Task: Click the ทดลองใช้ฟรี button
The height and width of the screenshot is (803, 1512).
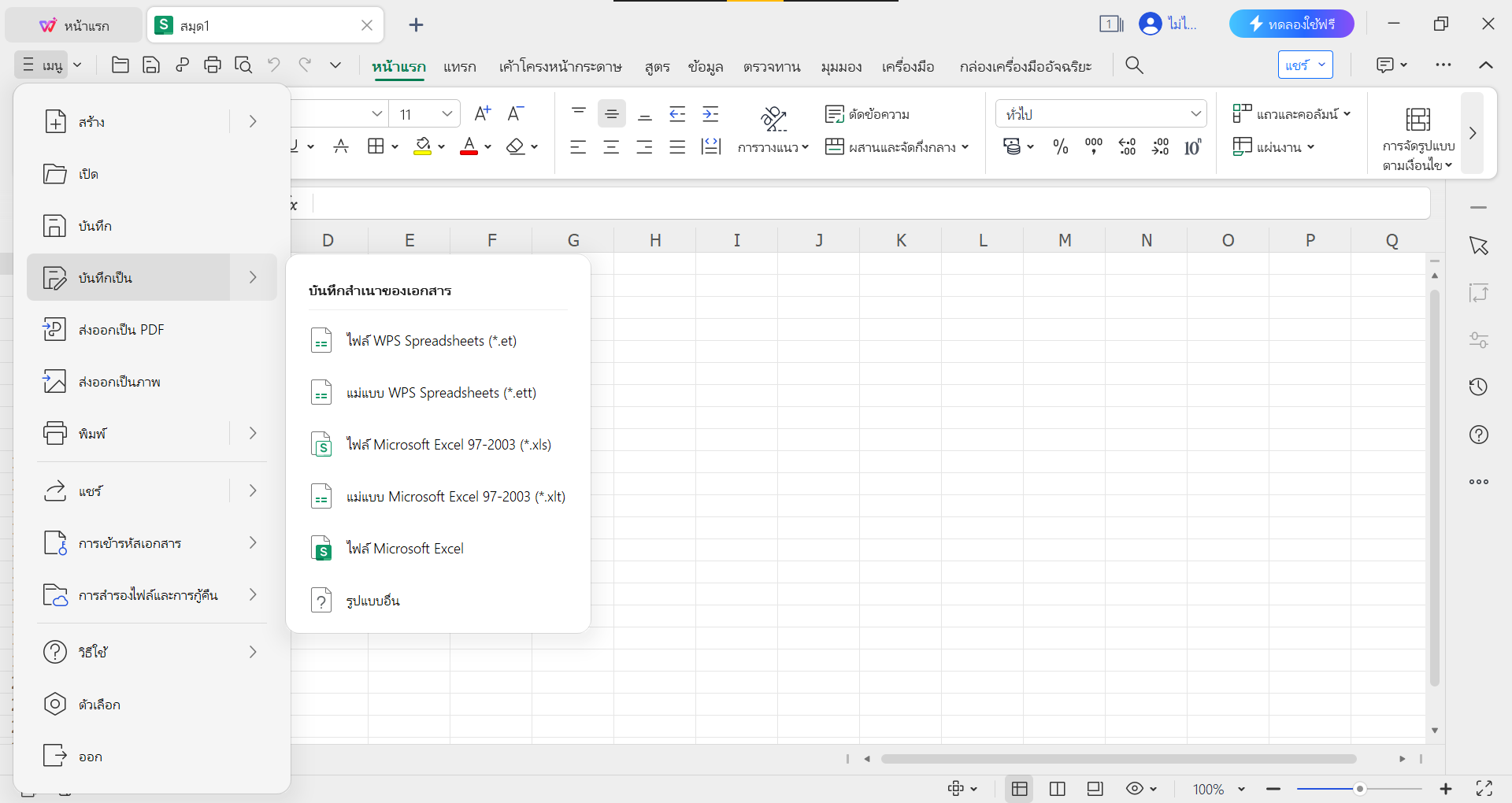Action: point(1291,24)
